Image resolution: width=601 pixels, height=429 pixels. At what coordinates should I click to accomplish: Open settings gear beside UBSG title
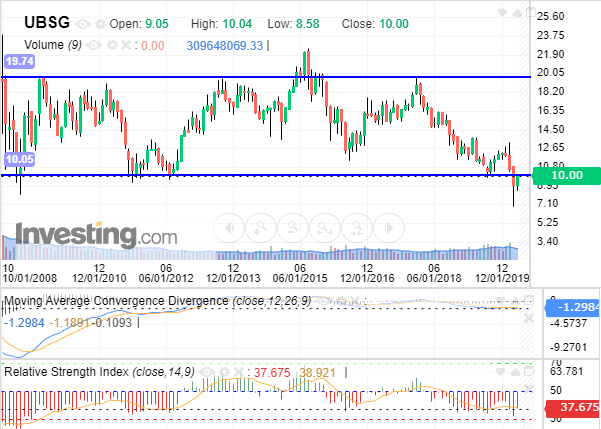(100, 25)
